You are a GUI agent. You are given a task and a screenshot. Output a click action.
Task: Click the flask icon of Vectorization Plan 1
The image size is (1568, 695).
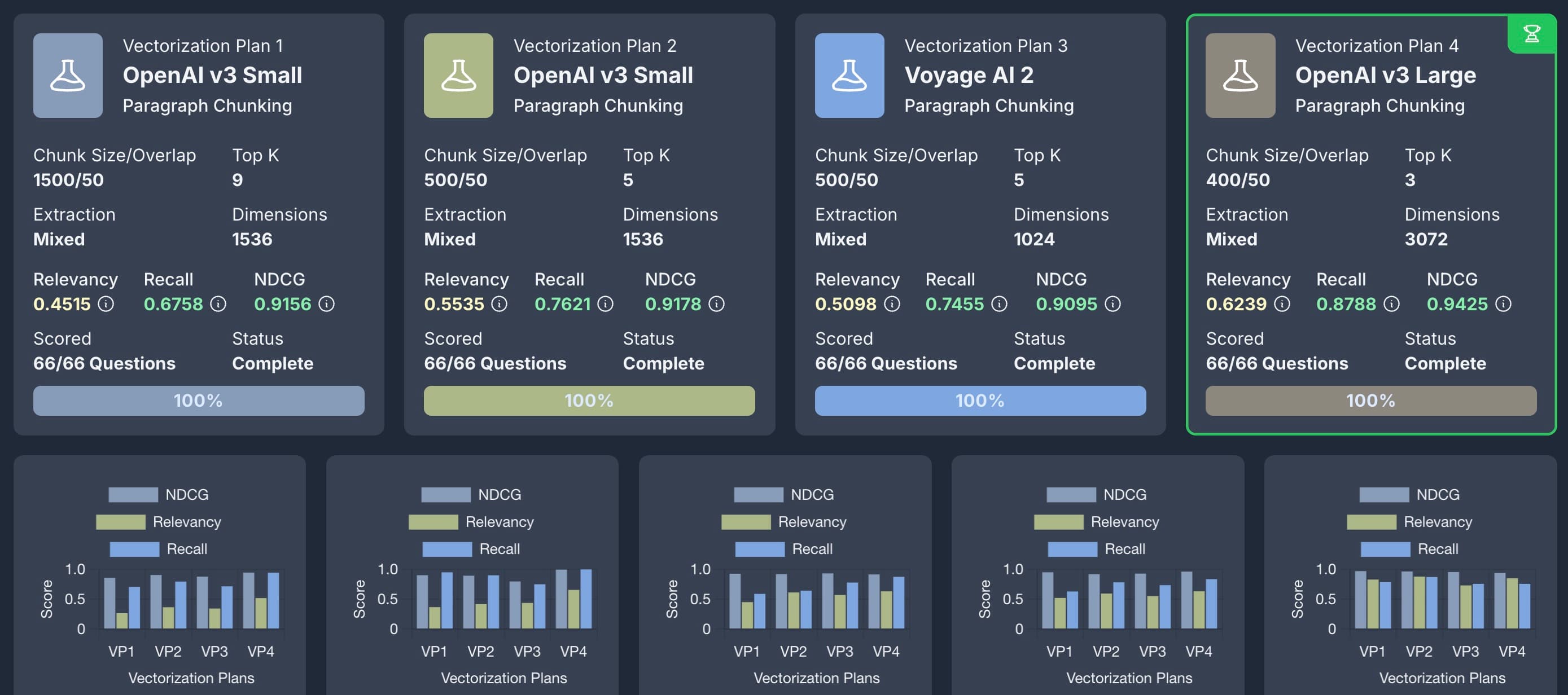68,76
